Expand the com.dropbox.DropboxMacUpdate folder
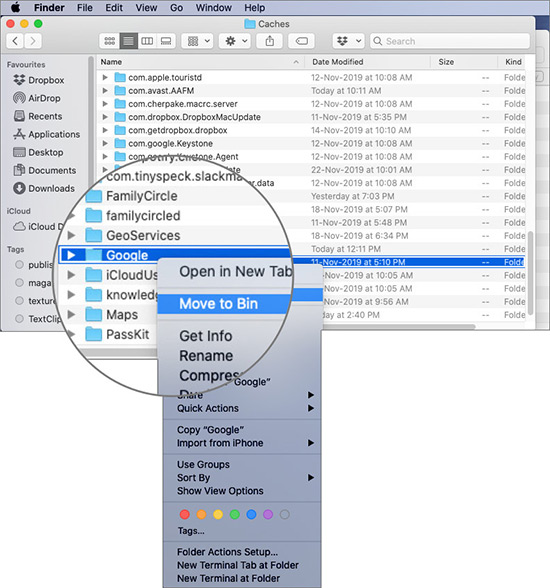Image resolution: width=550 pixels, height=588 pixels. [105, 117]
